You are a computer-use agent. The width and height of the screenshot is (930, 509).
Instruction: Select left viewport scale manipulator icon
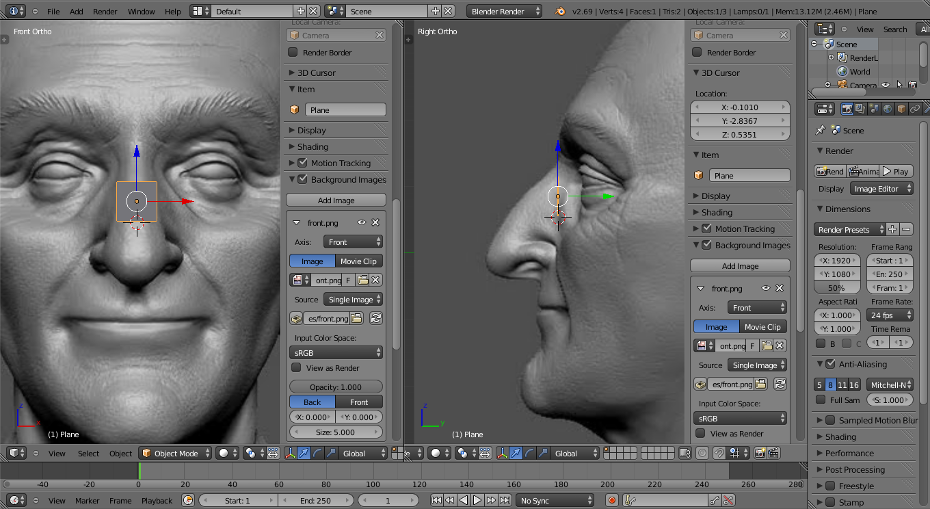point(331,453)
